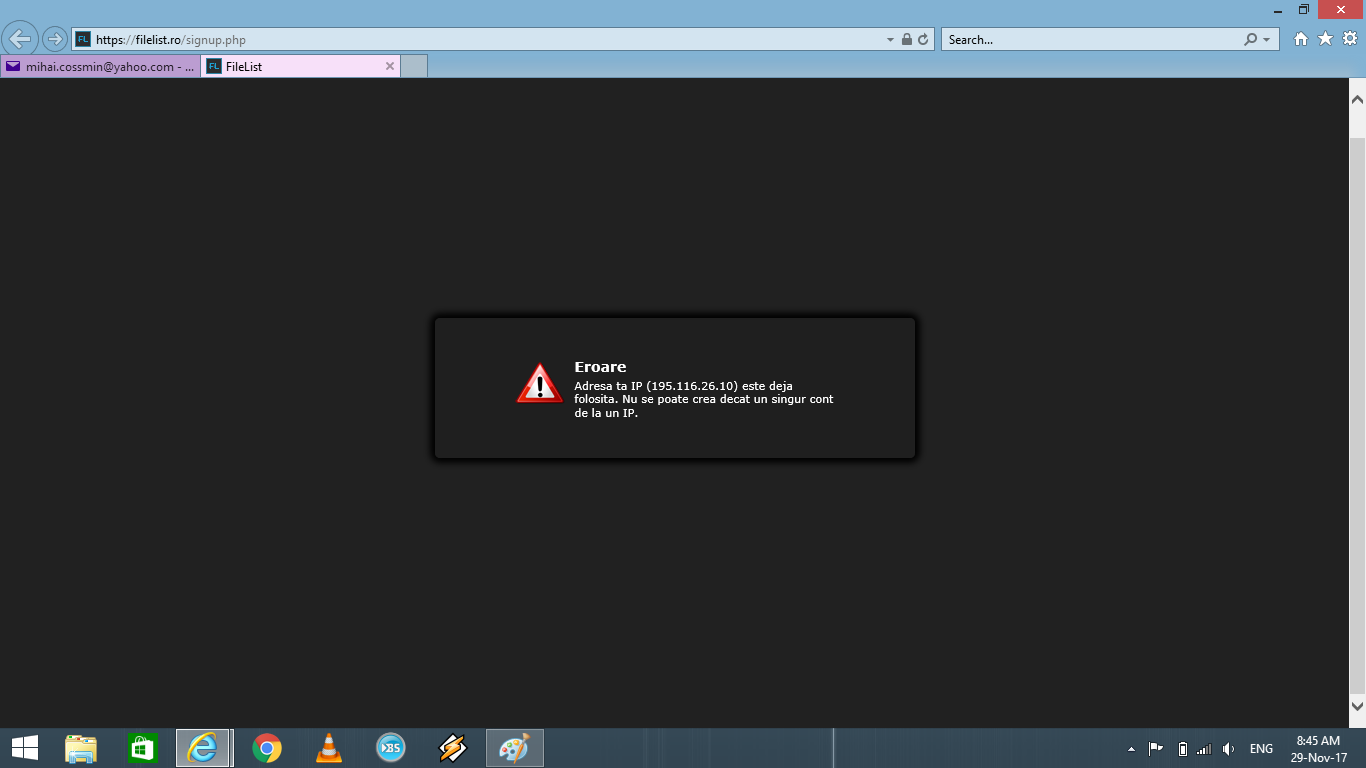The image size is (1366, 768).
Task: Check the battery status icon
Action: [x=1182, y=749]
